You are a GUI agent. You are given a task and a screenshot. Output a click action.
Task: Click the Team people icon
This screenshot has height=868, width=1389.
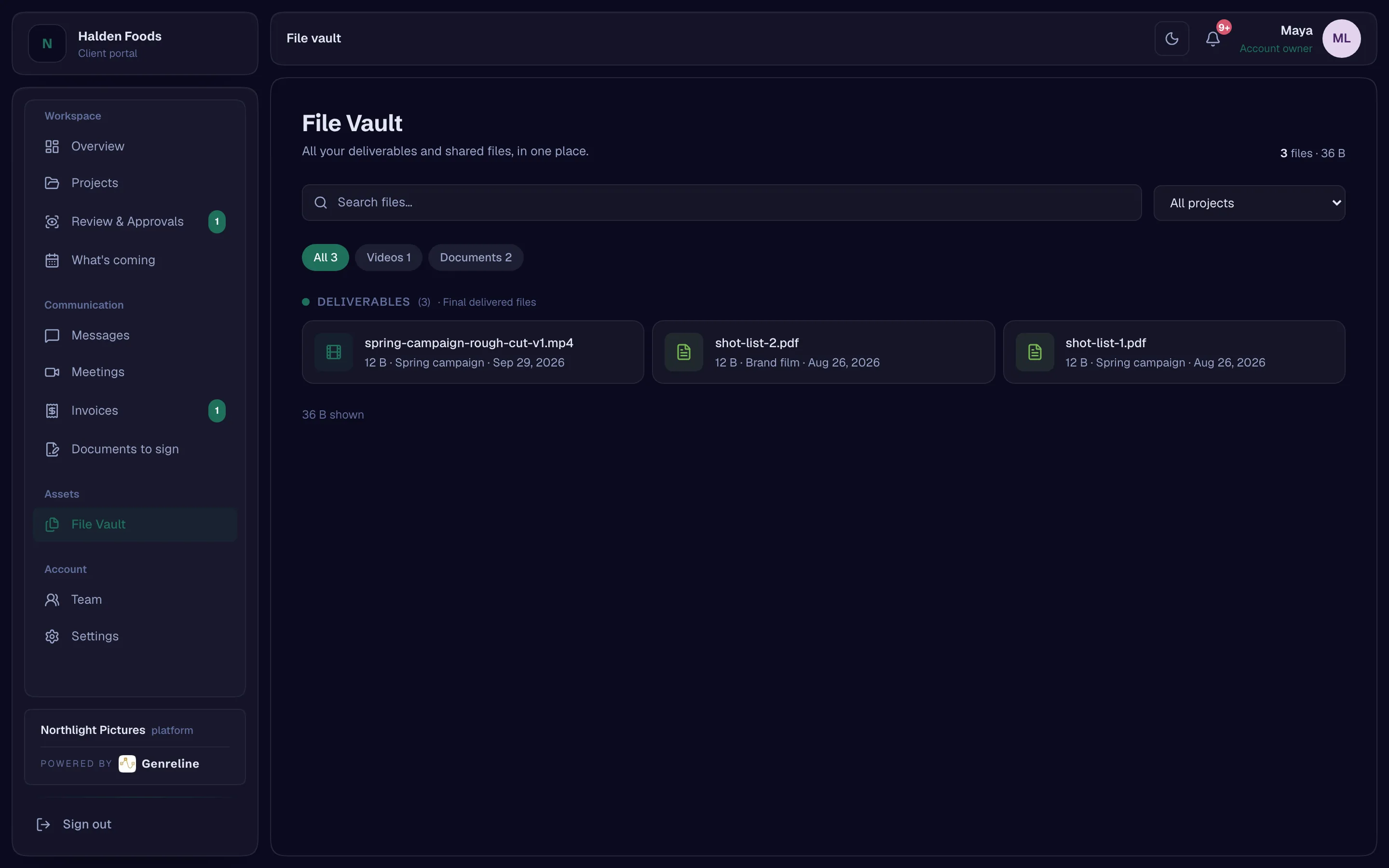[52, 599]
